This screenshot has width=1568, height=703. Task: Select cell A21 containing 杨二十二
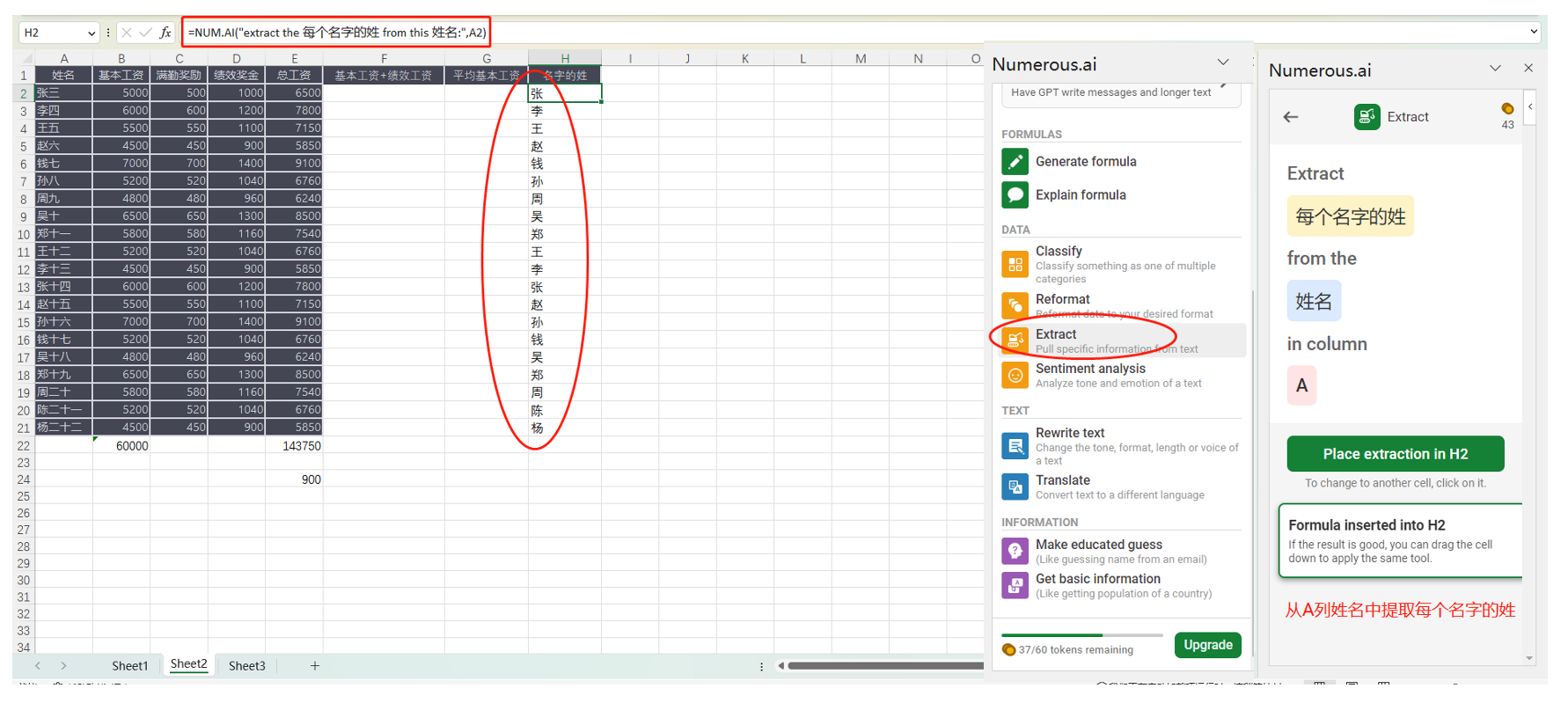click(x=63, y=428)
